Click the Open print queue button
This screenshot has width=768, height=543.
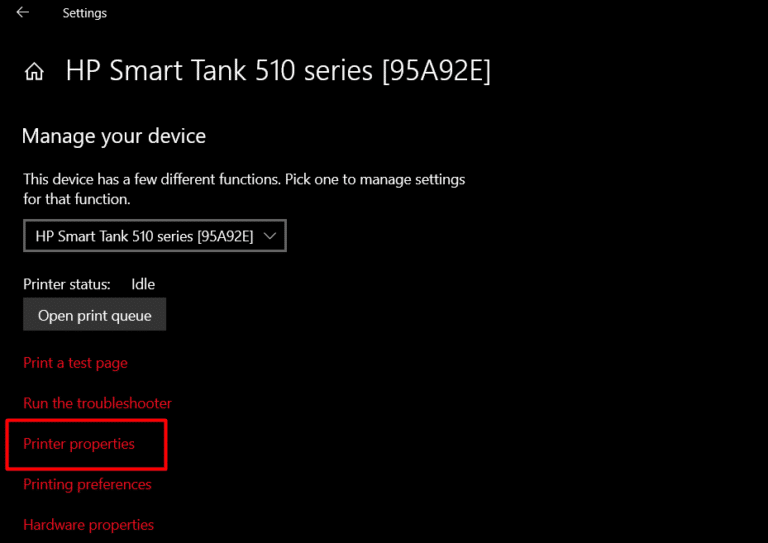click(x=95, y=316)
